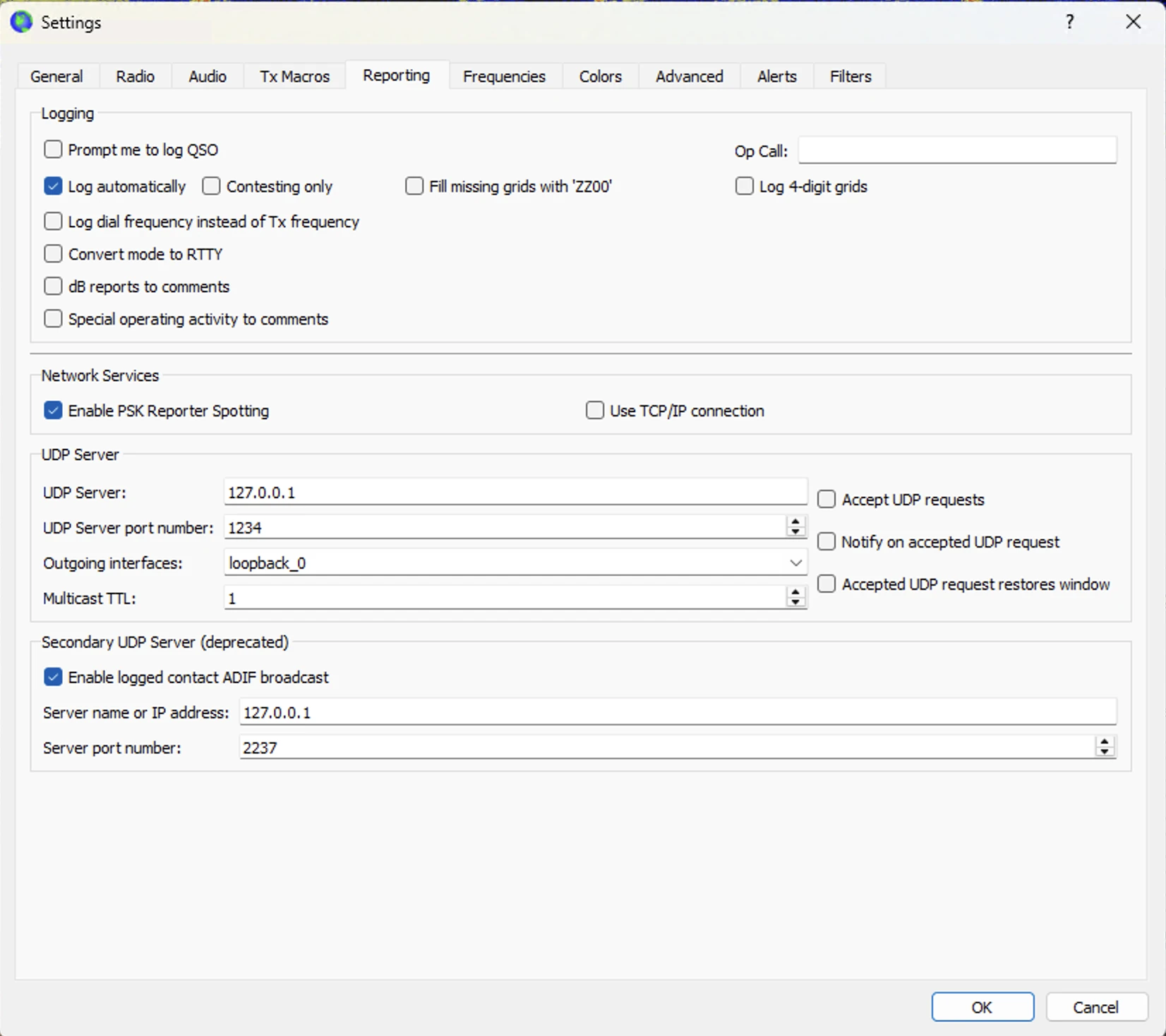The height and width of the screenshot is (1036, 1166).
Task: Click the UDP Server address field
Action: pyautogui.click(x=515, y=492)
